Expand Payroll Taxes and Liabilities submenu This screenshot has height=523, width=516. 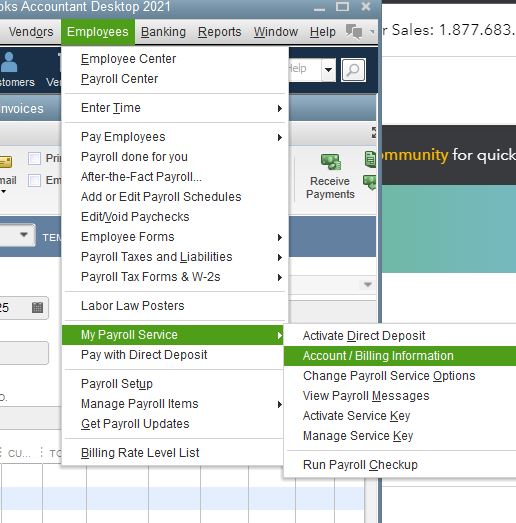(175, 257)
